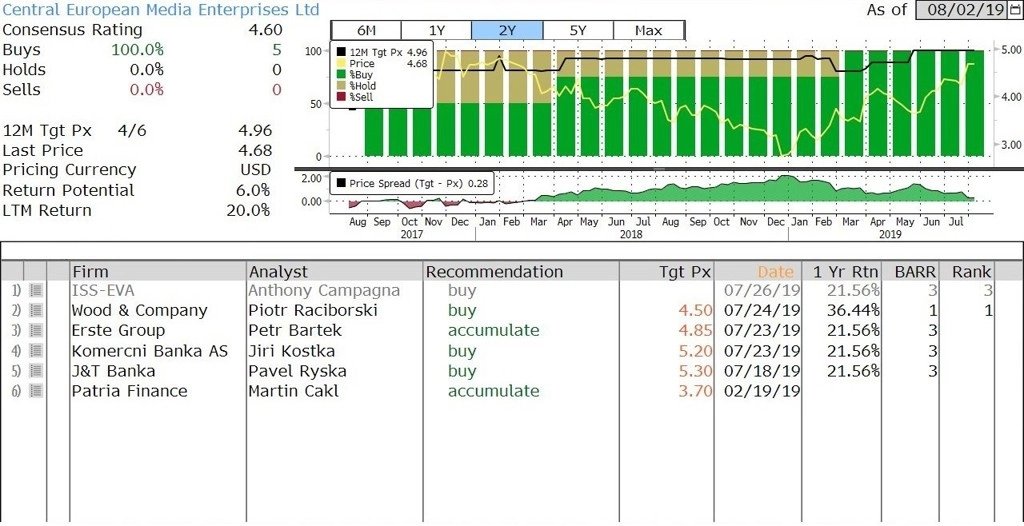Image resolution: width=1024 pixels, height=526 pixels.
Task: Click analyst Piotr Raciborski
Action: (313, 310)
